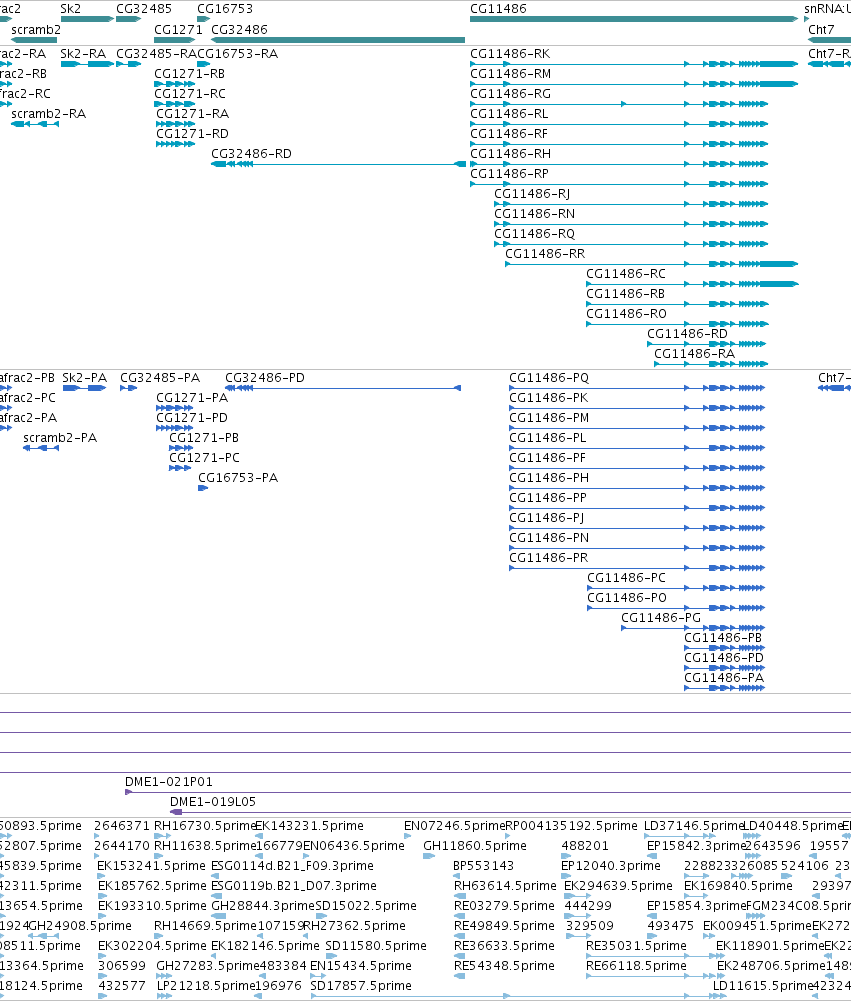Screen dimensions: 851x1001
Task: Select the CG11486-PJ protein
Action: [546, 518]
